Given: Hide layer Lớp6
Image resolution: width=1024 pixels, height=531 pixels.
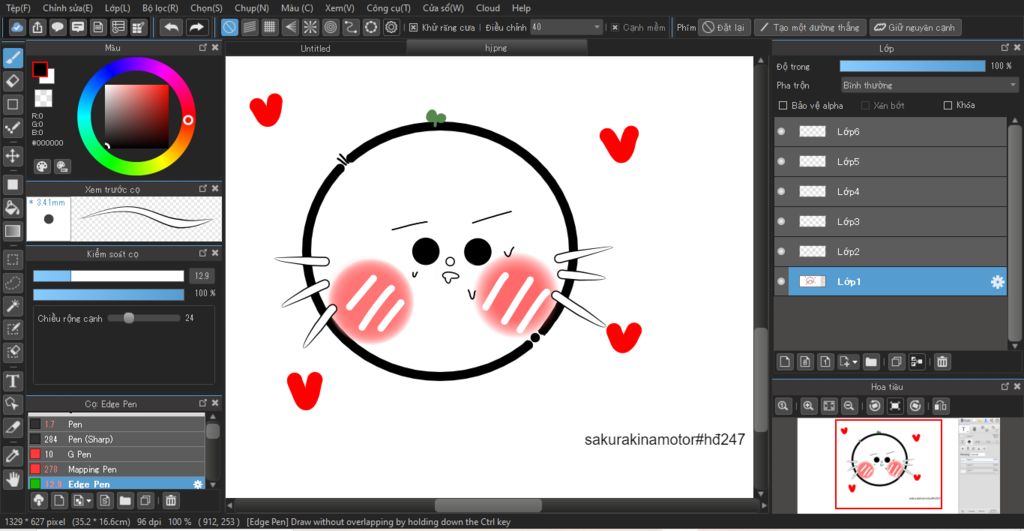Looking at the screenshot, I should coord(781,132).
